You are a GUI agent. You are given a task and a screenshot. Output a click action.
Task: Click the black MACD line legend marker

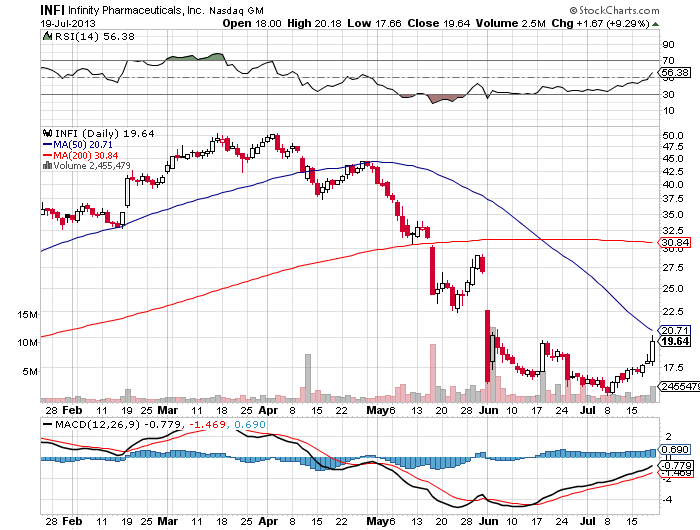coord(47,424)
